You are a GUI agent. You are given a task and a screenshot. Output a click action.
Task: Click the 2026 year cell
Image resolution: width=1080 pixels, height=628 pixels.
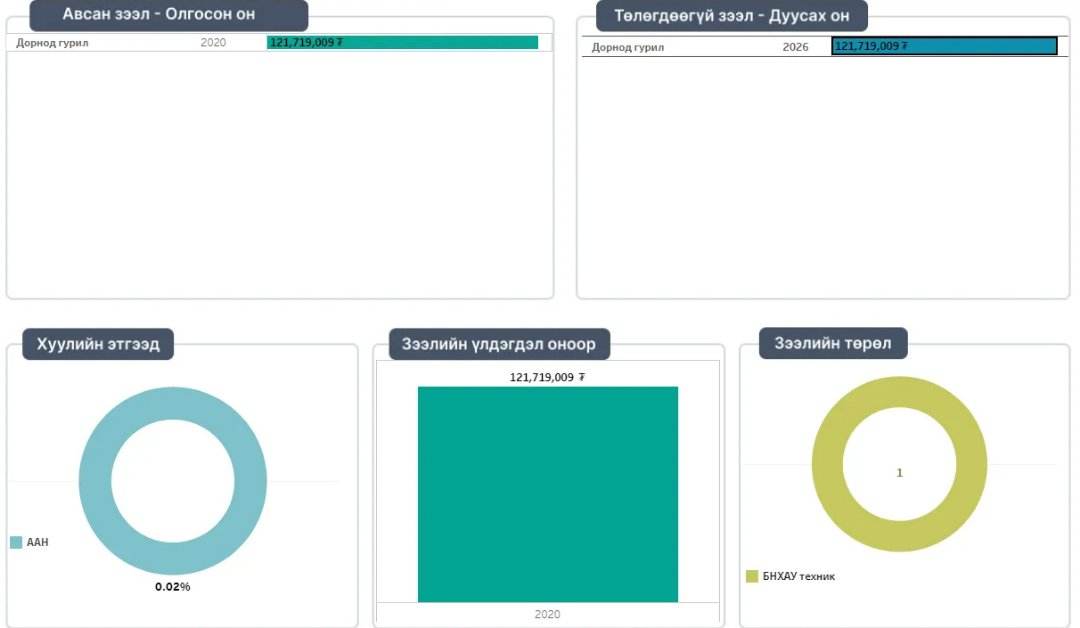(x=795, y=47)
